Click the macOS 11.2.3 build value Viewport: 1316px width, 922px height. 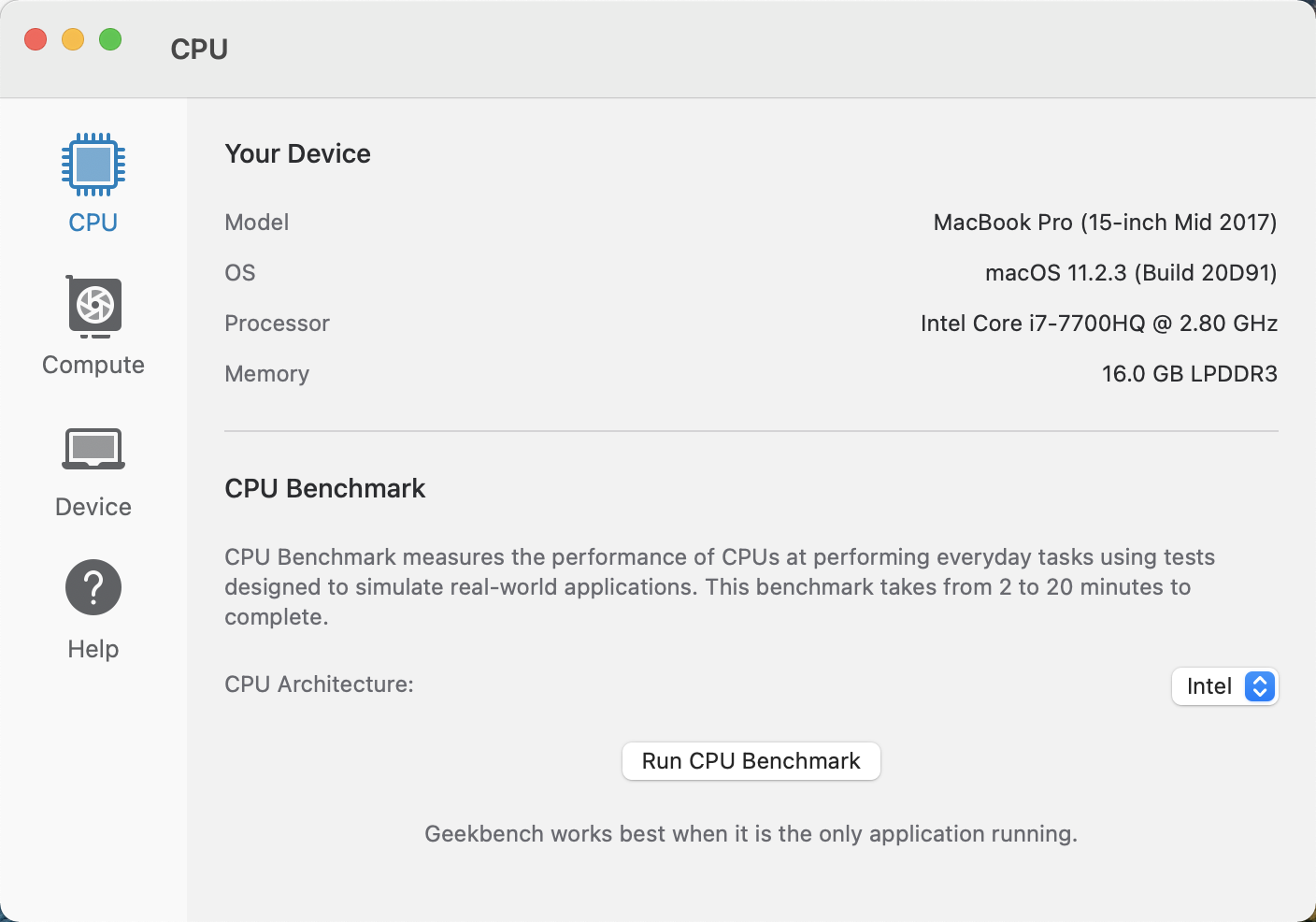(1131, 273)
